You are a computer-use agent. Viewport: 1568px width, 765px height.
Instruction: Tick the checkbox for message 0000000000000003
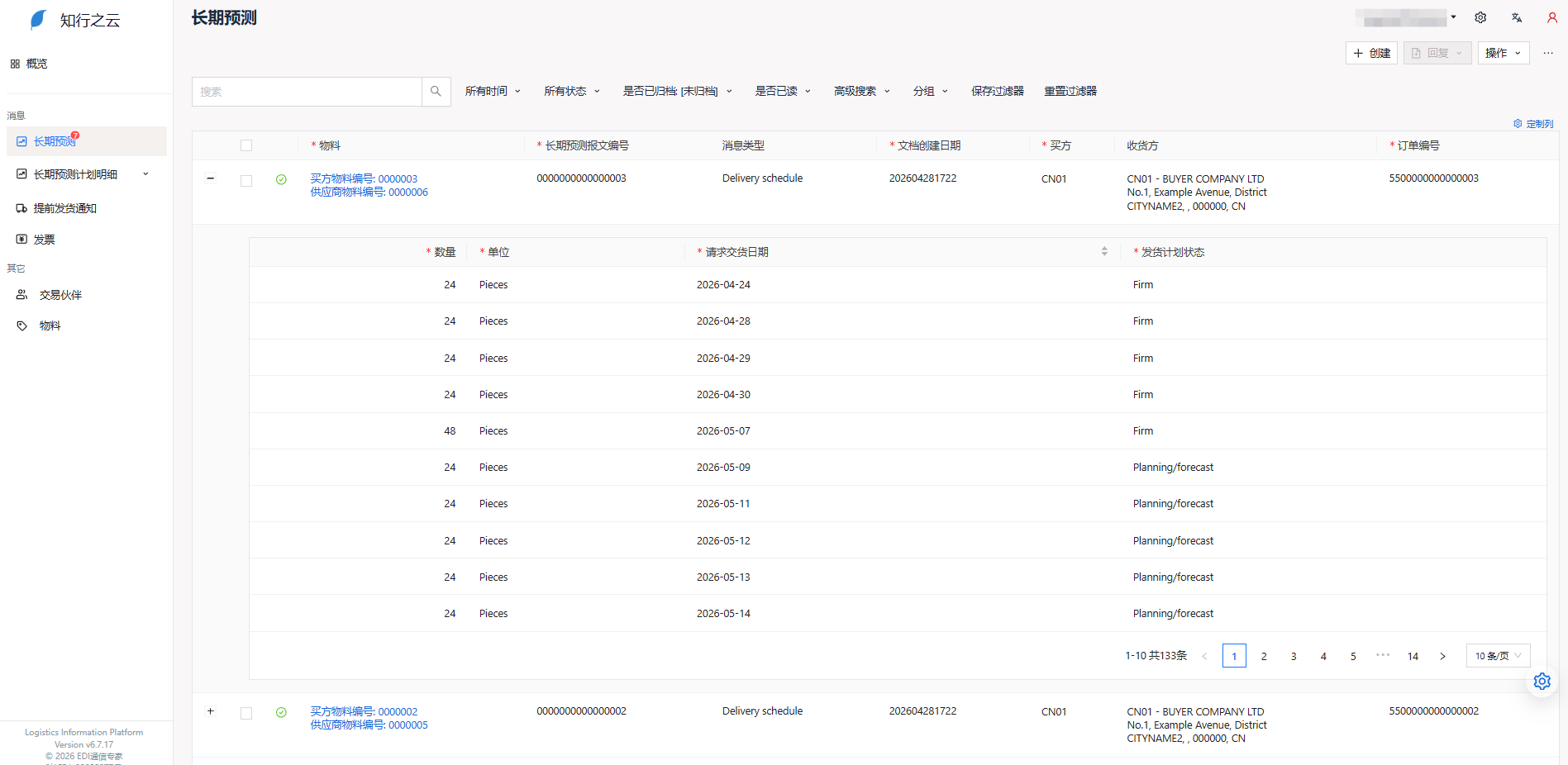[246, 181]
